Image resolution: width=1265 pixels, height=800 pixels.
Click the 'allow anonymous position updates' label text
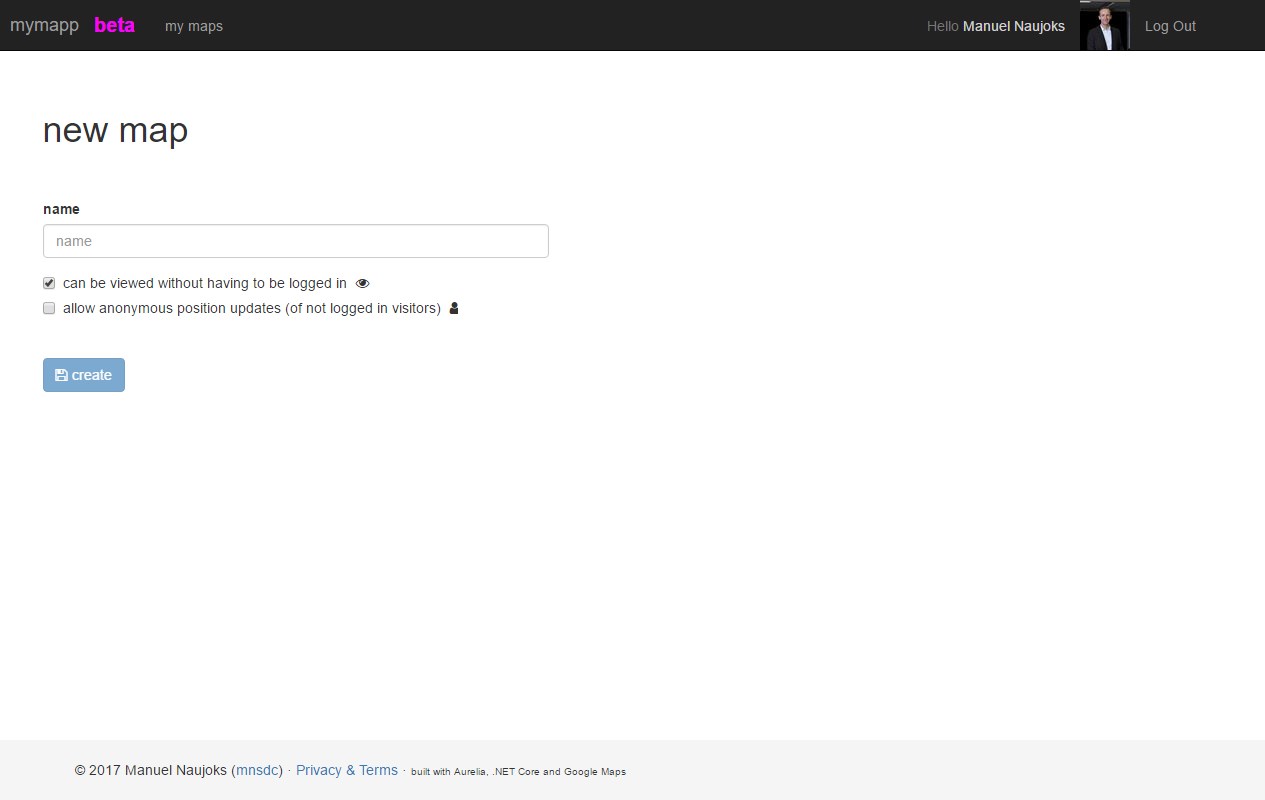tap(251, 309)
